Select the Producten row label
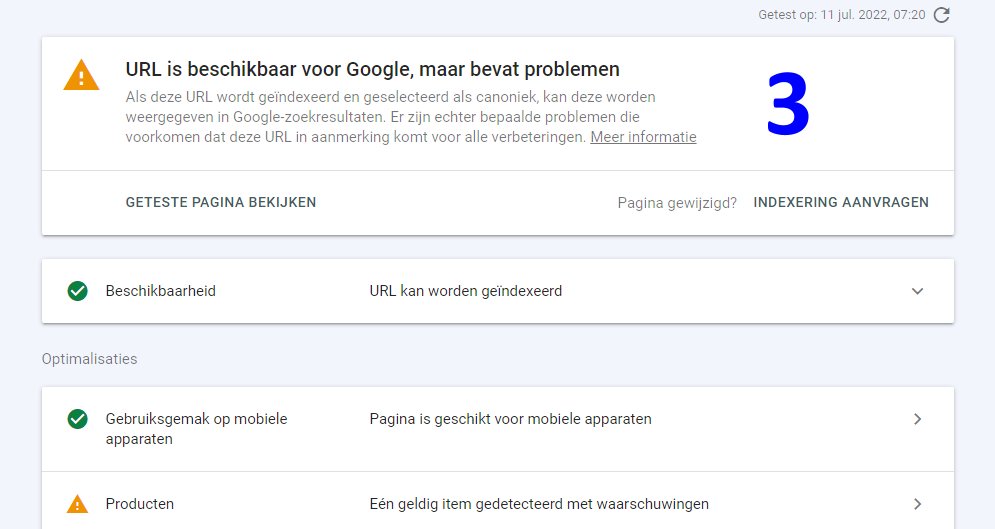The image size is (995, 529). click(140, 504)
